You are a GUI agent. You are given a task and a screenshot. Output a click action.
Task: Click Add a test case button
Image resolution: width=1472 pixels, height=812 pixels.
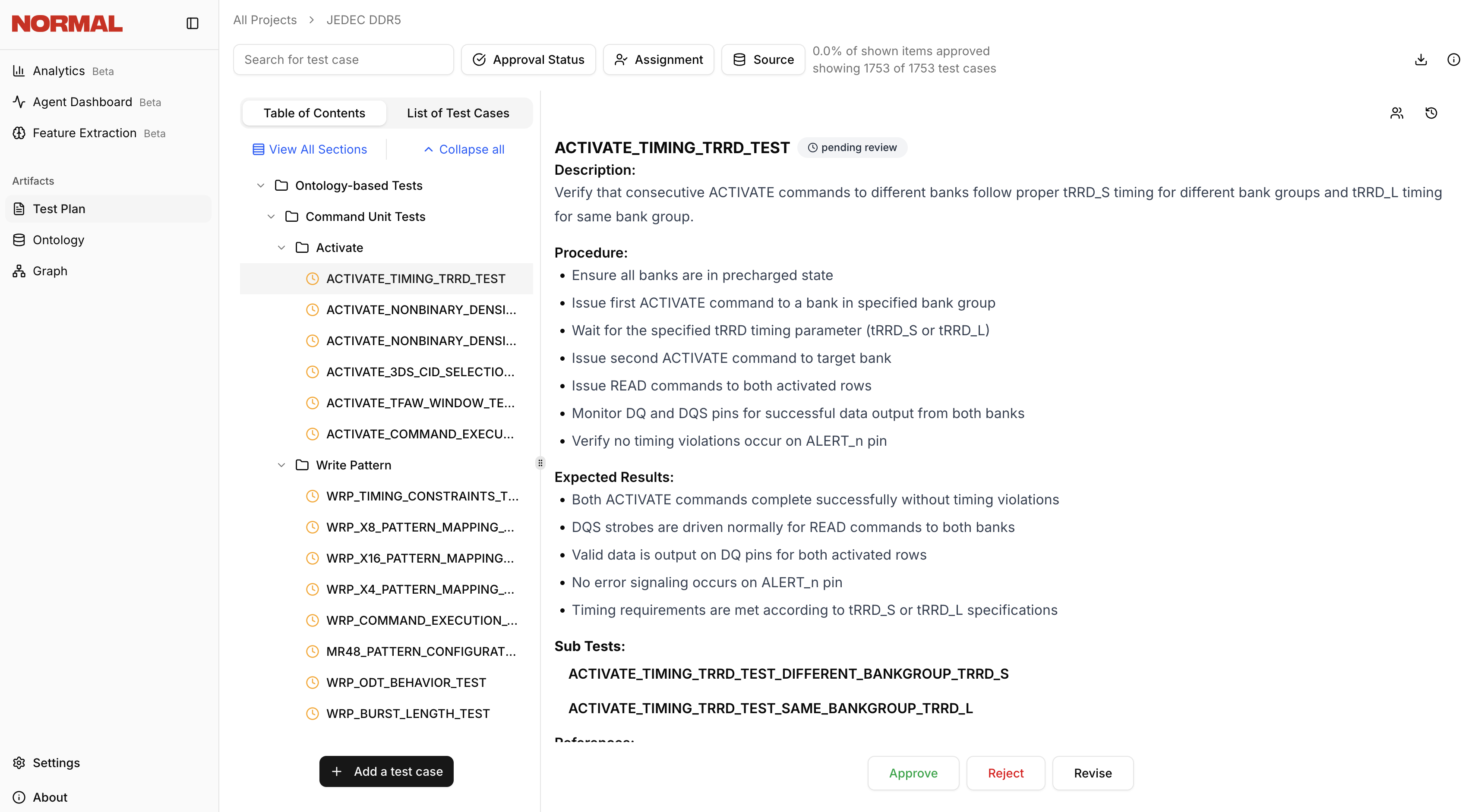386,771
